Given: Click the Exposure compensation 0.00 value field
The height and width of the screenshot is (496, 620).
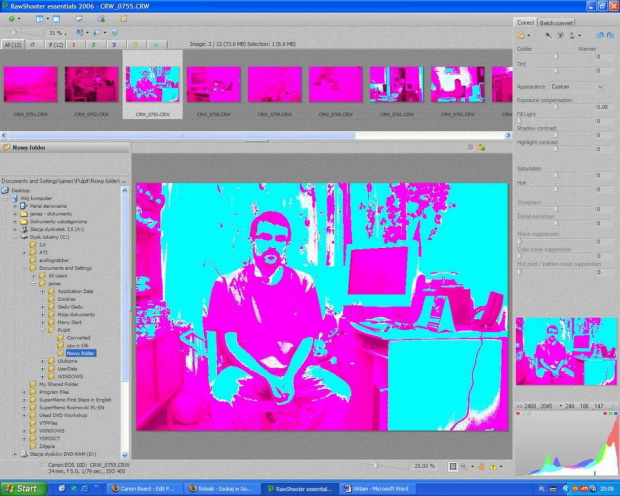Looking at the screenshot, I should pos(604,107).
